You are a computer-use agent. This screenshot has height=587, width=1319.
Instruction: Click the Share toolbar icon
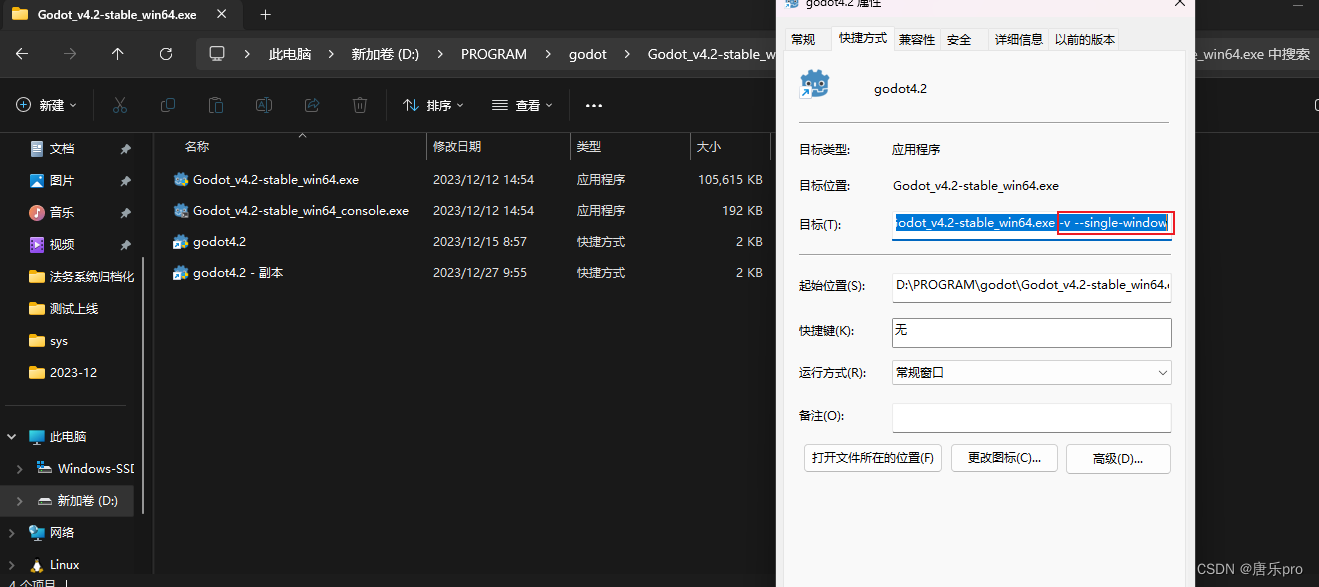(312, 105)
